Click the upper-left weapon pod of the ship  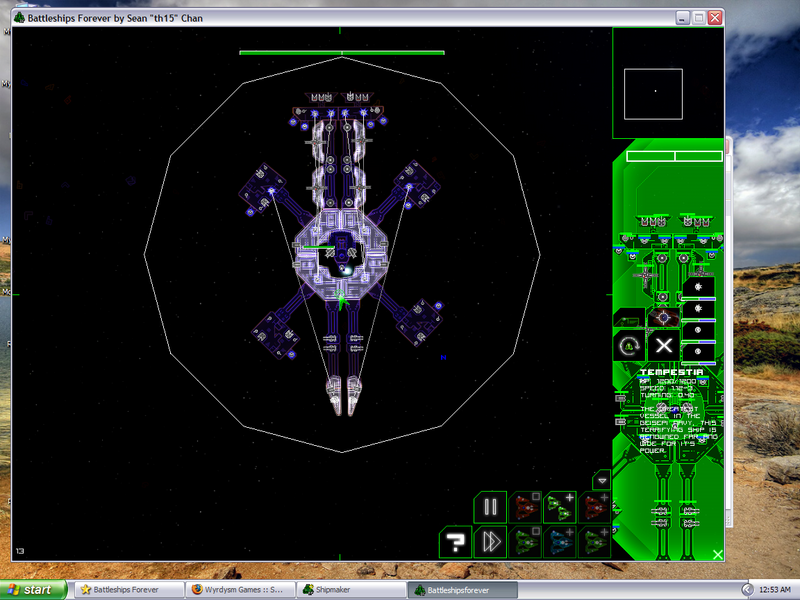coord(263,188)
